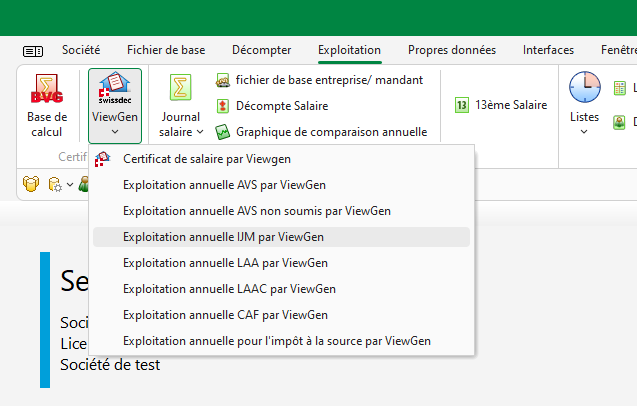Switch to the Décompter ribbon tab

261,50
